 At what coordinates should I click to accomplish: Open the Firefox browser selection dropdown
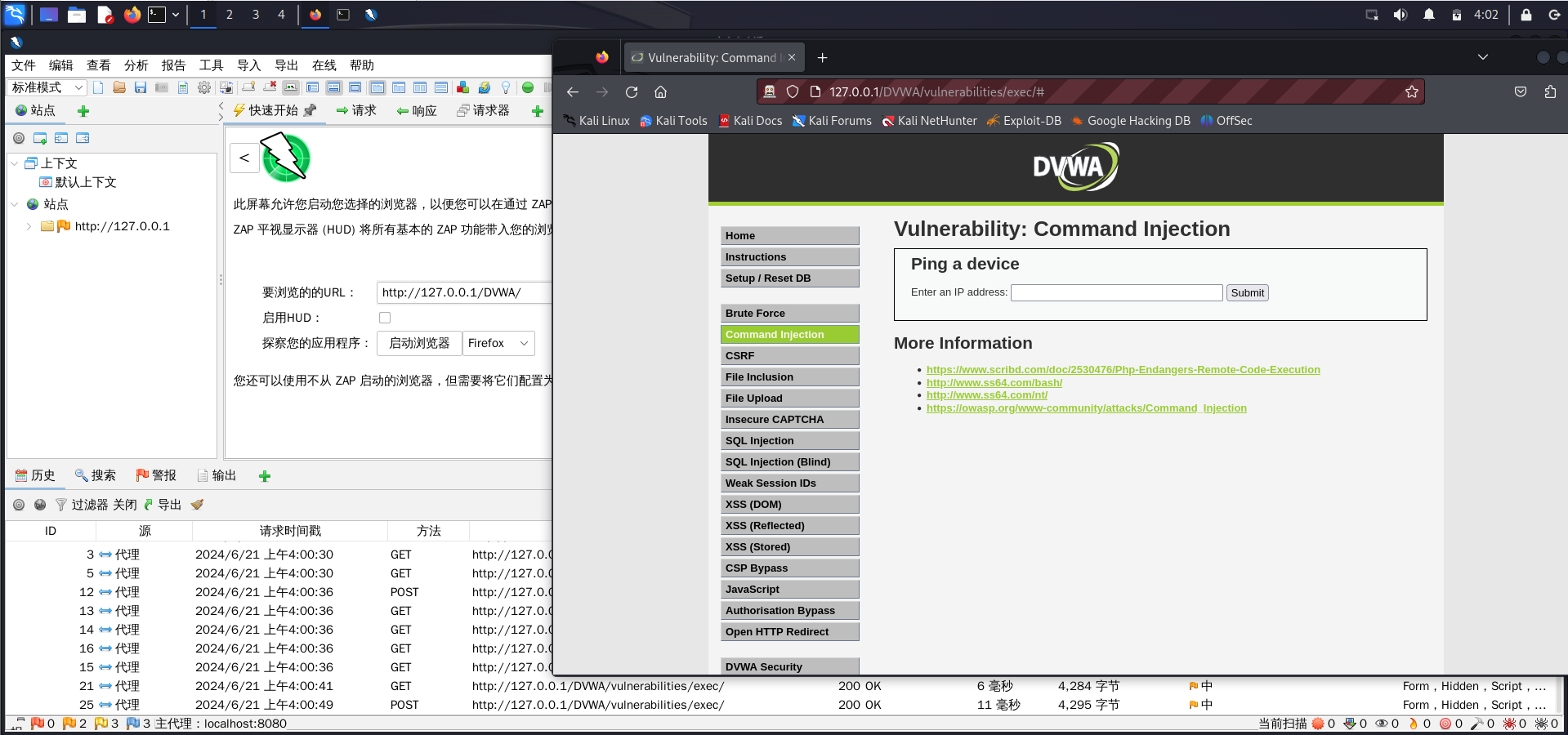point(499,343)
